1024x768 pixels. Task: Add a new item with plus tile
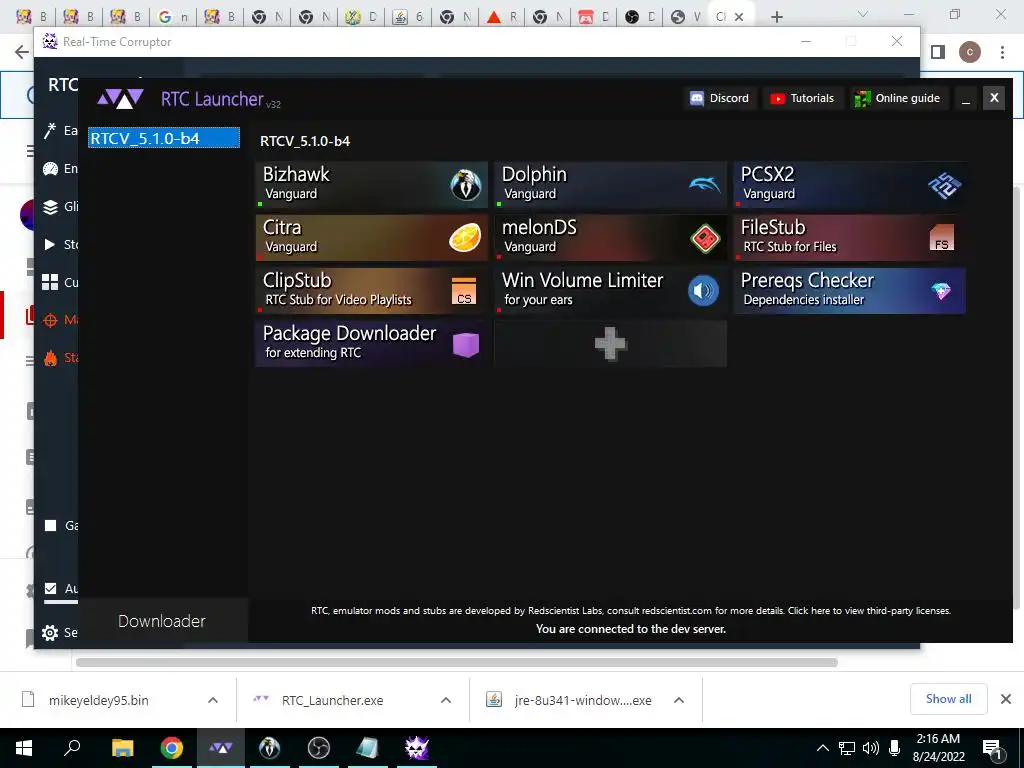click(611, 344)
